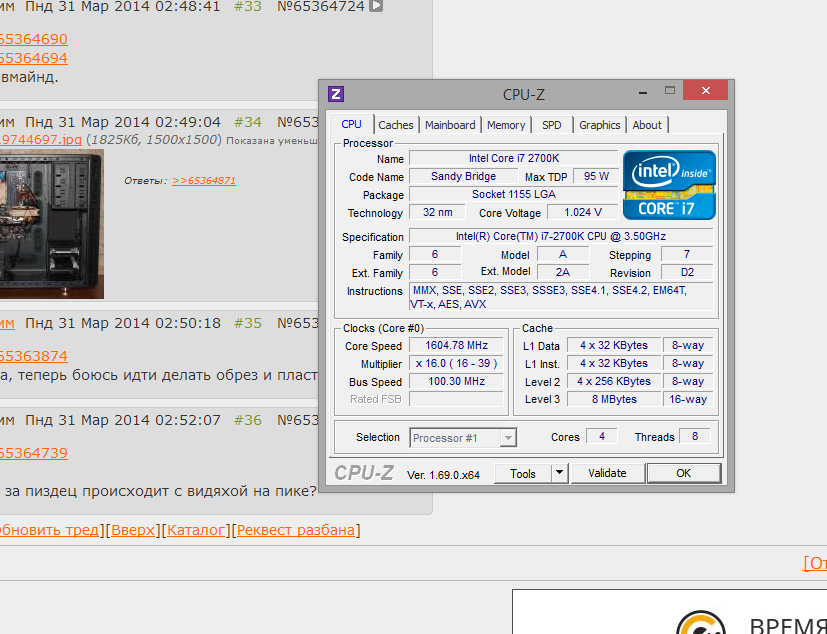
Task: Click the Ext. Model value 2A
Action: pos(563,272)
